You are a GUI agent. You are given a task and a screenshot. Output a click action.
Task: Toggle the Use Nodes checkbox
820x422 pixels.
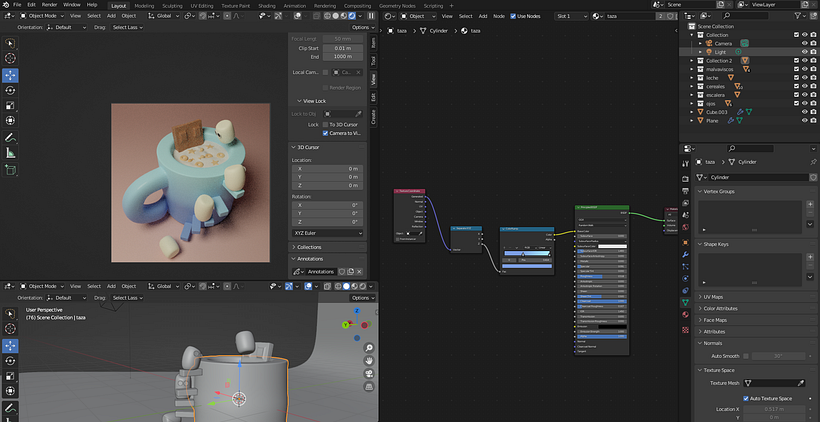point(515,16)
